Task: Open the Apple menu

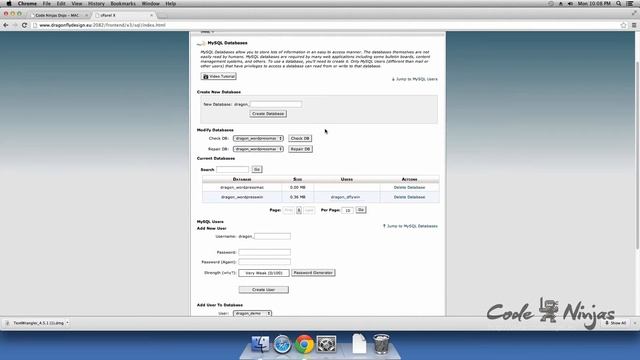Action: [x=9, y=3]
